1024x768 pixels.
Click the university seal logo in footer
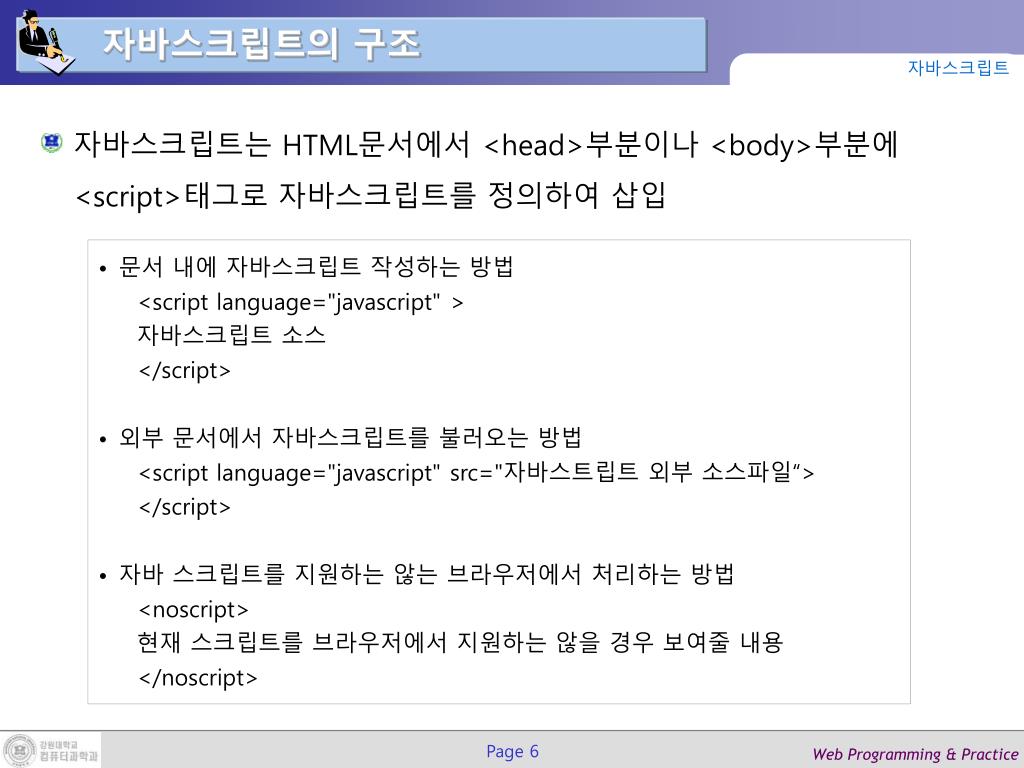pyautogui.click(x=18, y=750)
